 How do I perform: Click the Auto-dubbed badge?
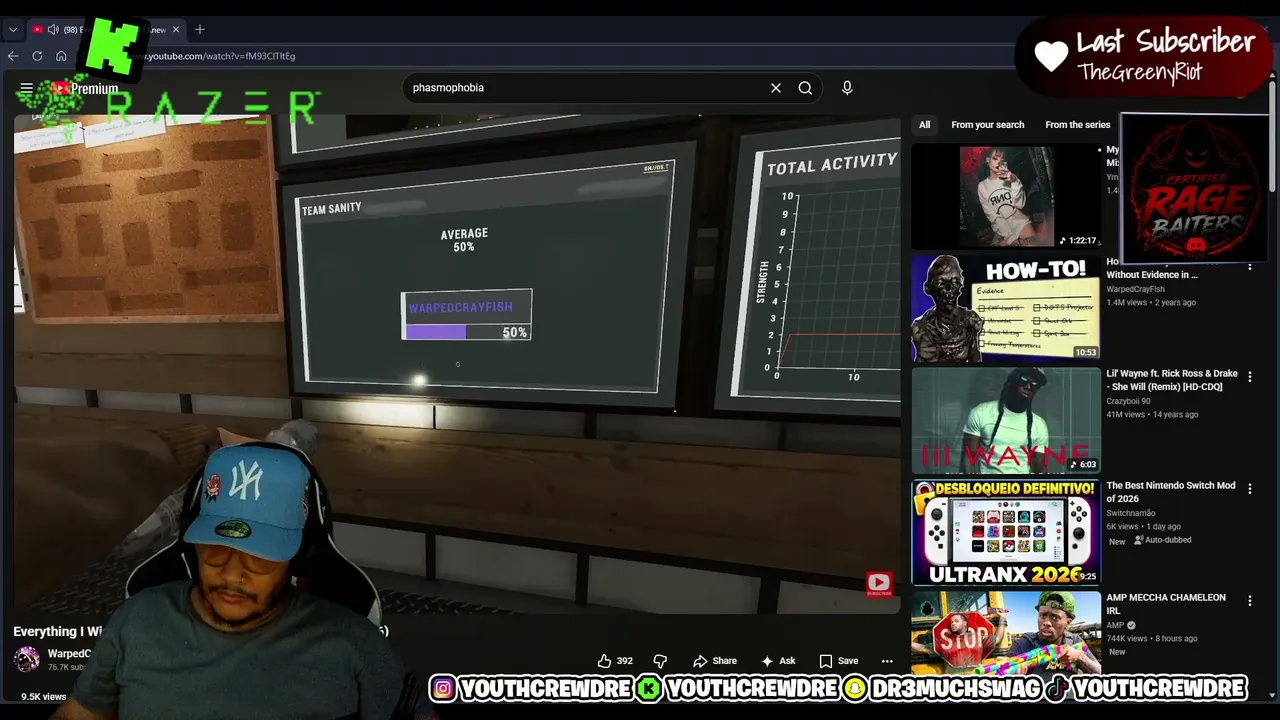click(1162, 540)
